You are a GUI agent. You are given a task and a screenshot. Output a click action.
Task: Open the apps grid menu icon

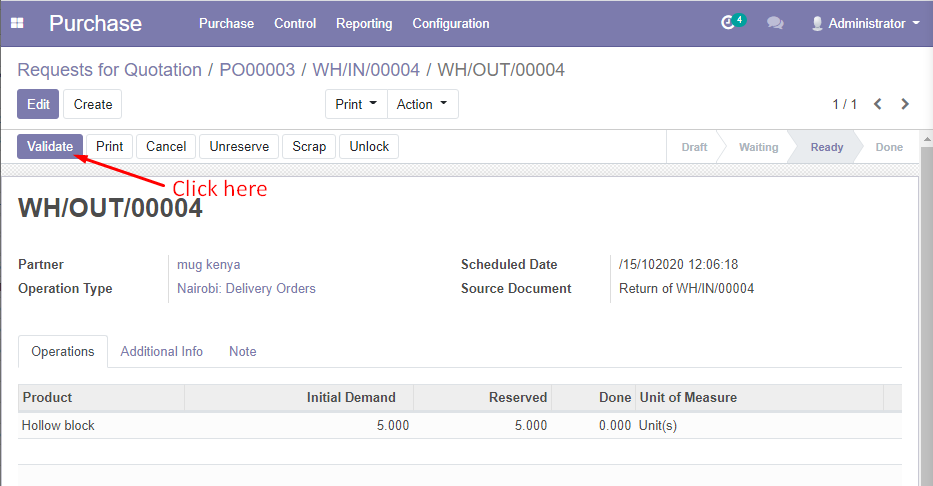point(17,23)
